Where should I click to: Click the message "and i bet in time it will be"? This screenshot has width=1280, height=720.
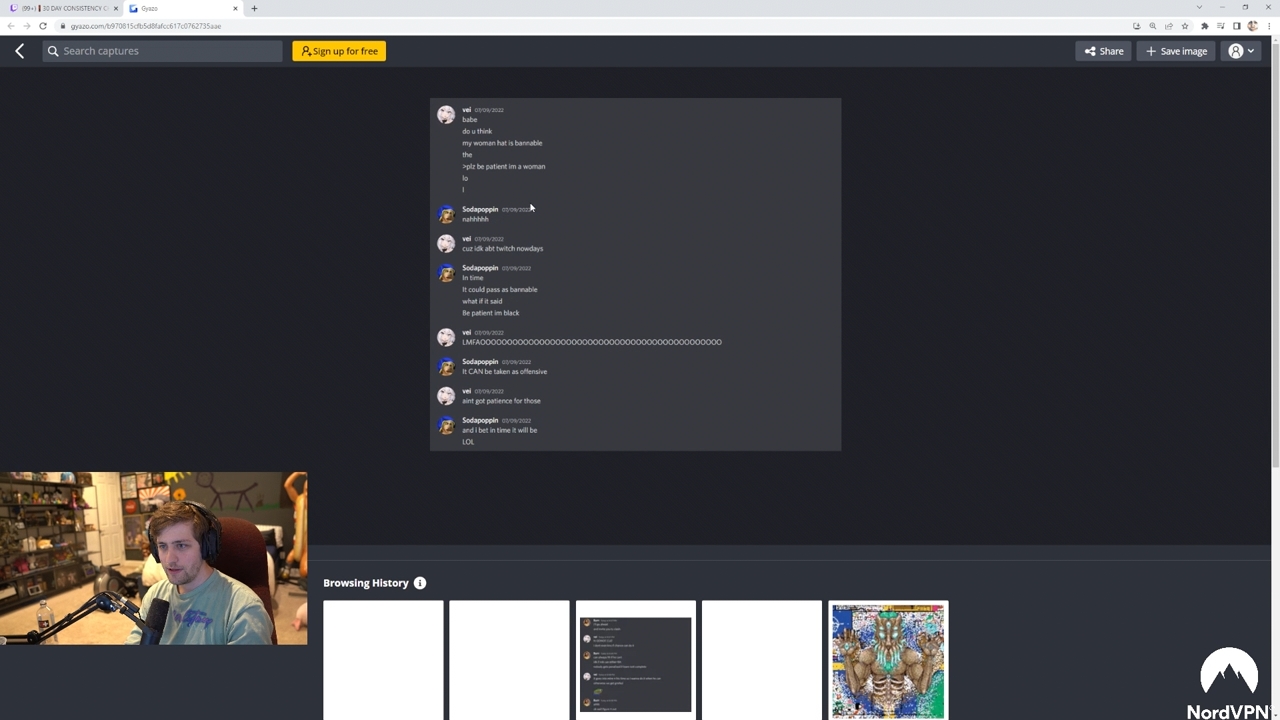coord(500,430)
